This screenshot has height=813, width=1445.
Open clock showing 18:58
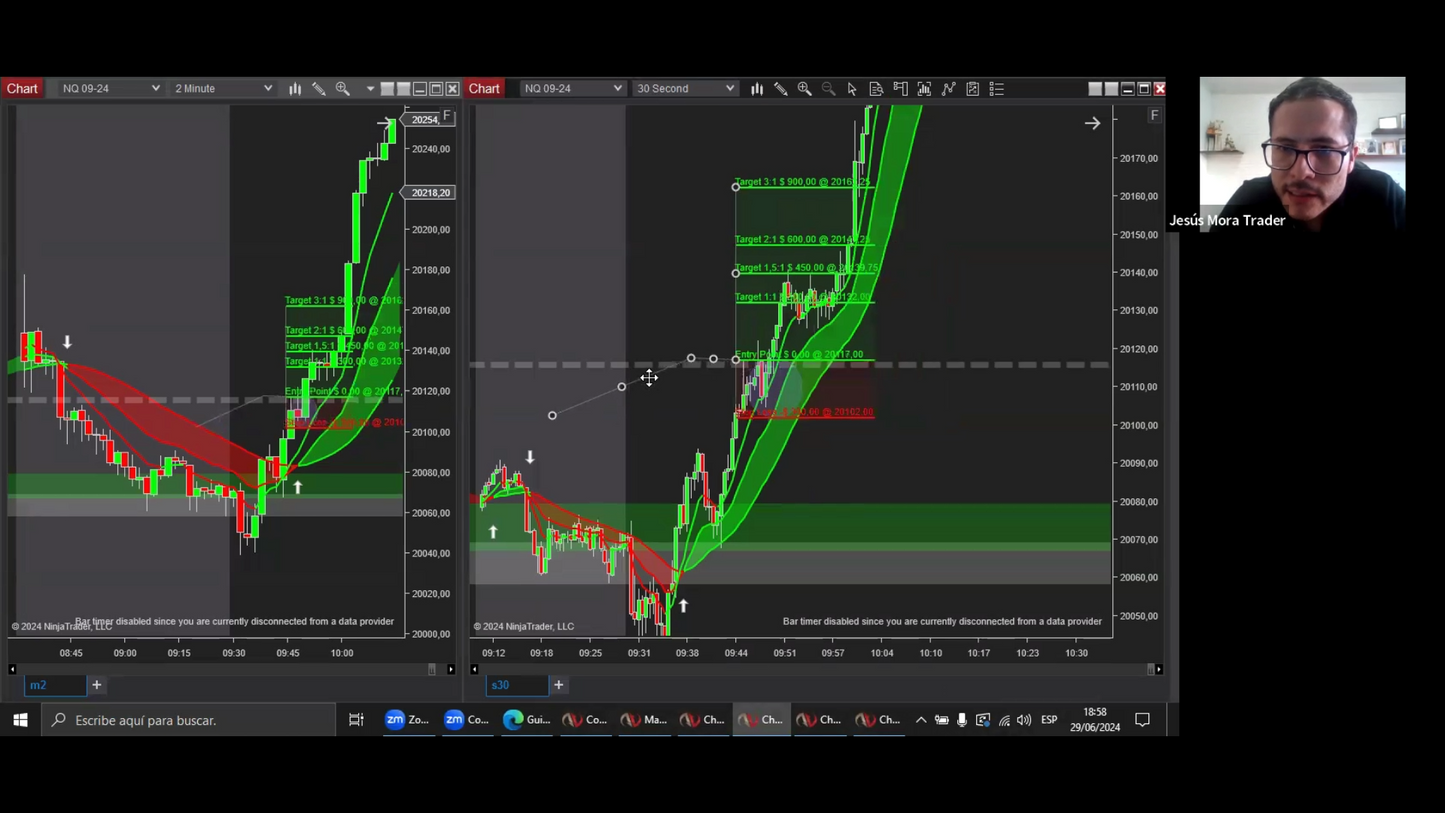tap(1094, 720)
